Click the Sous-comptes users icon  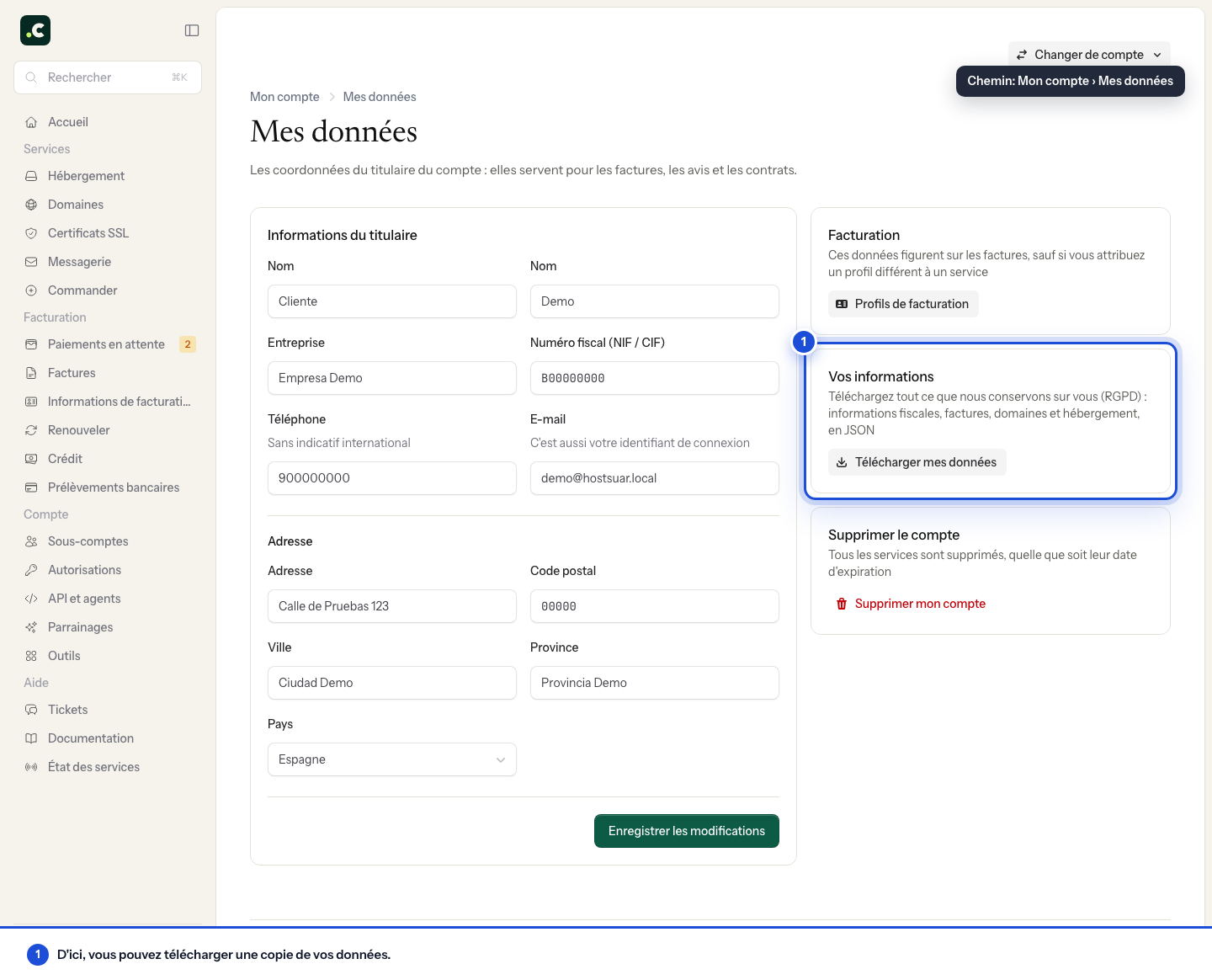(x=31, y=541)
